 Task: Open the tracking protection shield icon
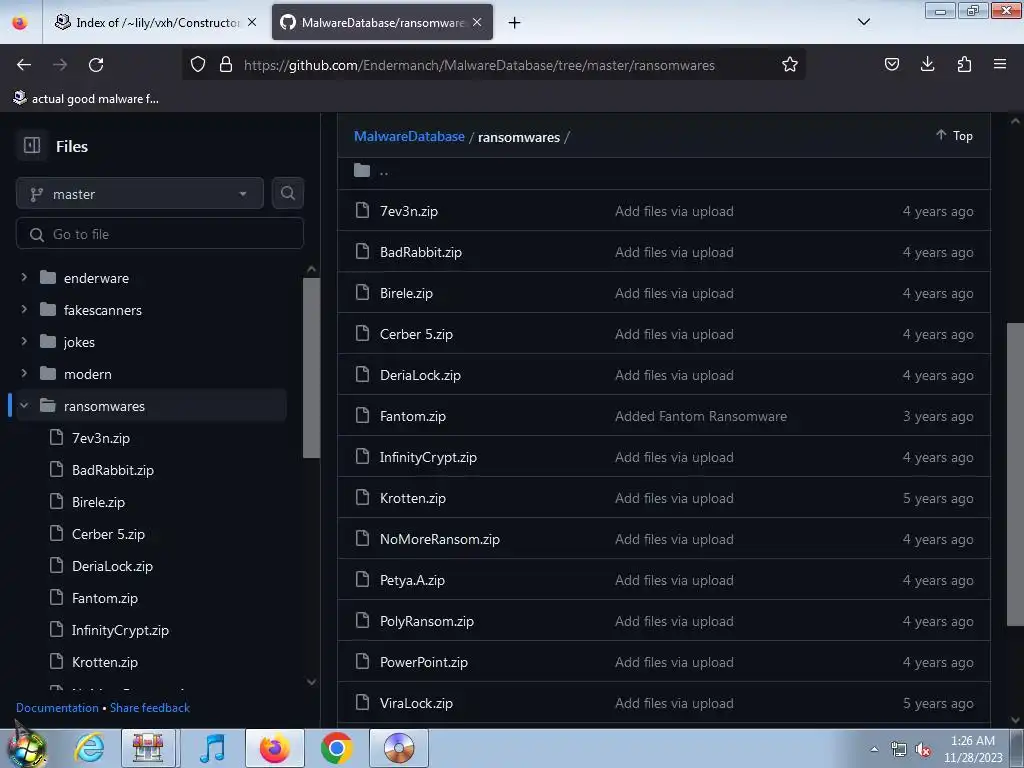click(x=198, y=65)
